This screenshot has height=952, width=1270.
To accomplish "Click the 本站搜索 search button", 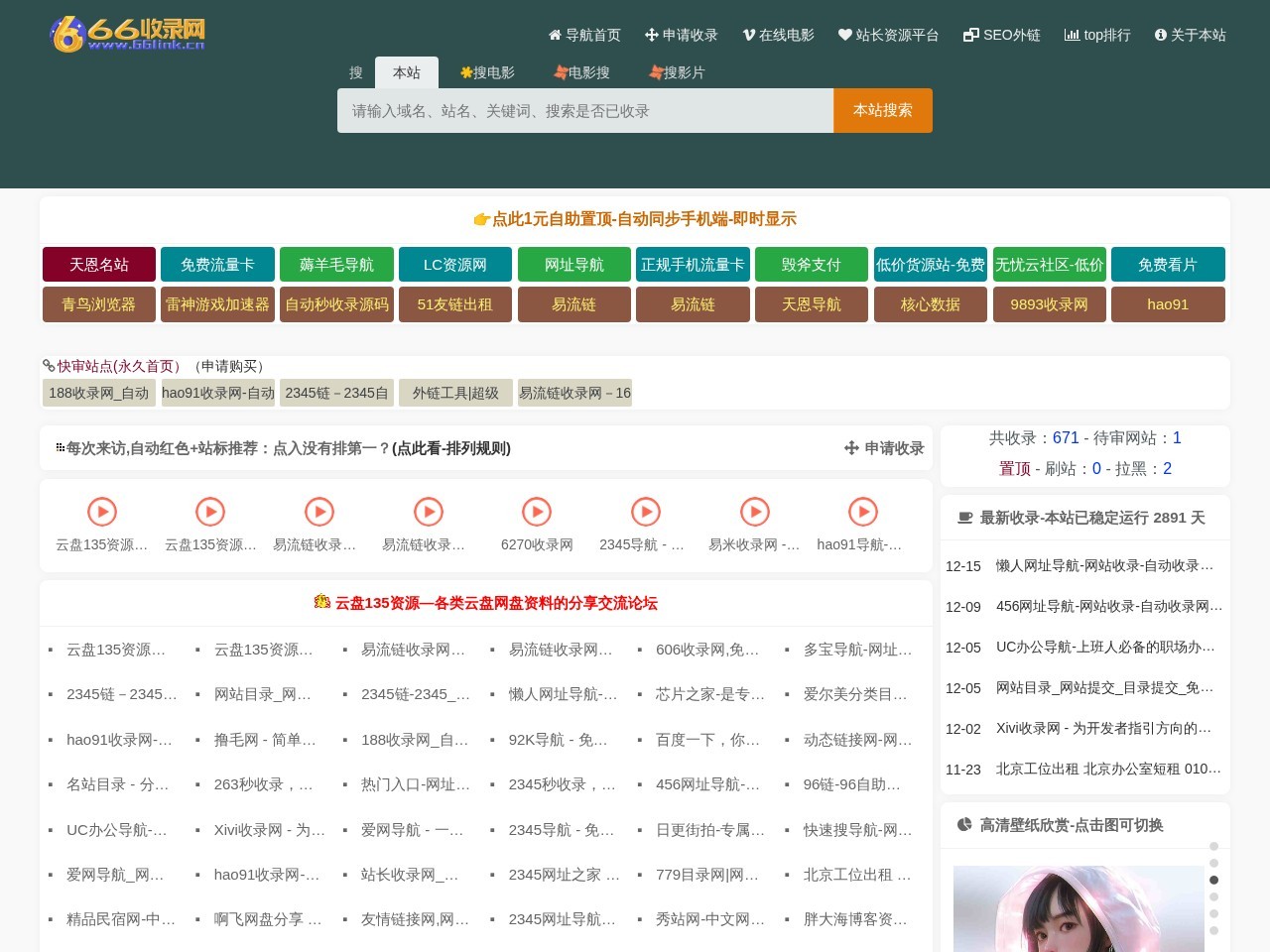I will pos(882,110).
